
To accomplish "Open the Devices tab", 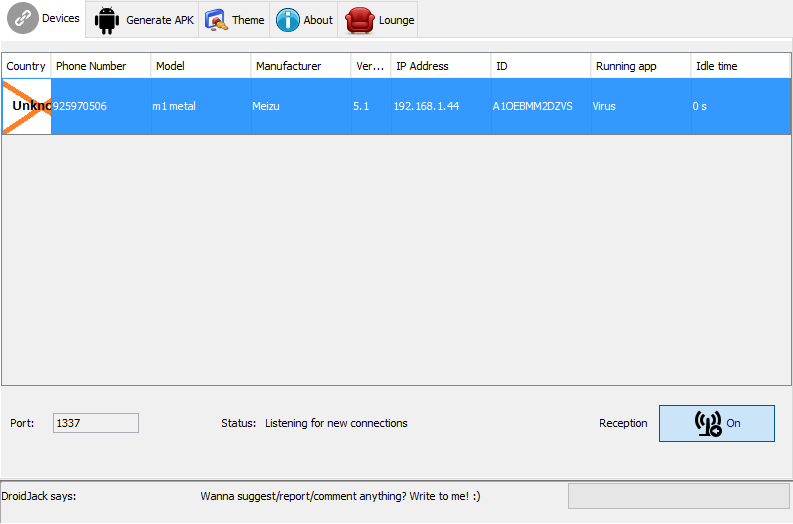I will [x=43, y=19].
